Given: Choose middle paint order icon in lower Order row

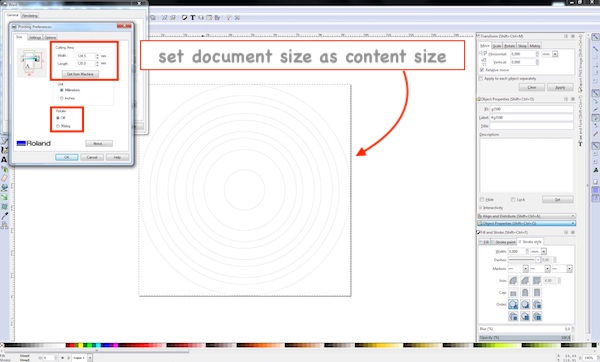Looking at the screenshot, I should (525, 316).
